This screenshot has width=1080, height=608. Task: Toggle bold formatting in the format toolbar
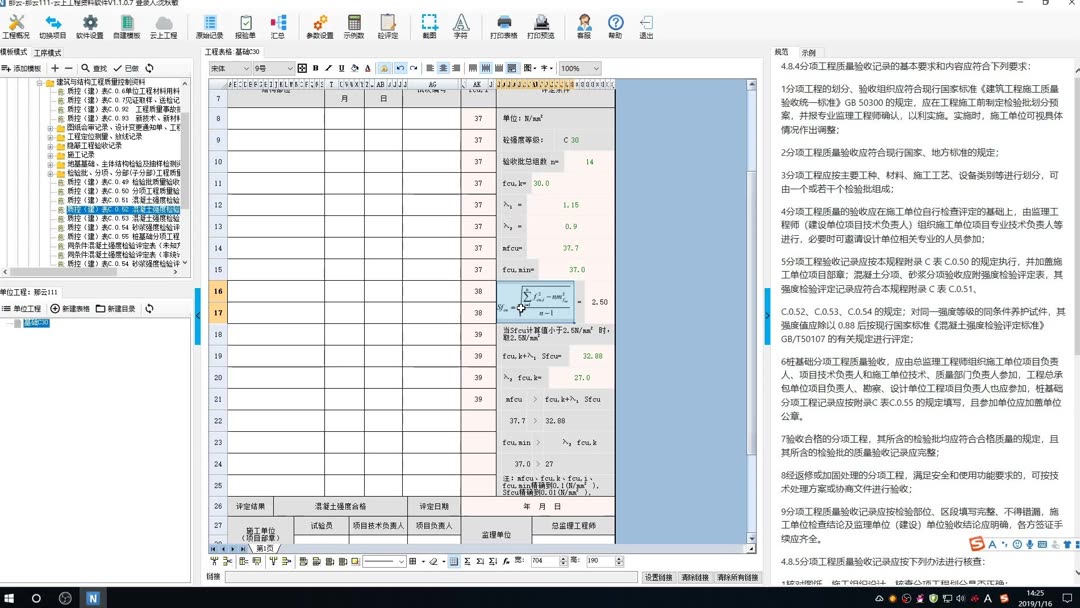click(x=316, y=68)
